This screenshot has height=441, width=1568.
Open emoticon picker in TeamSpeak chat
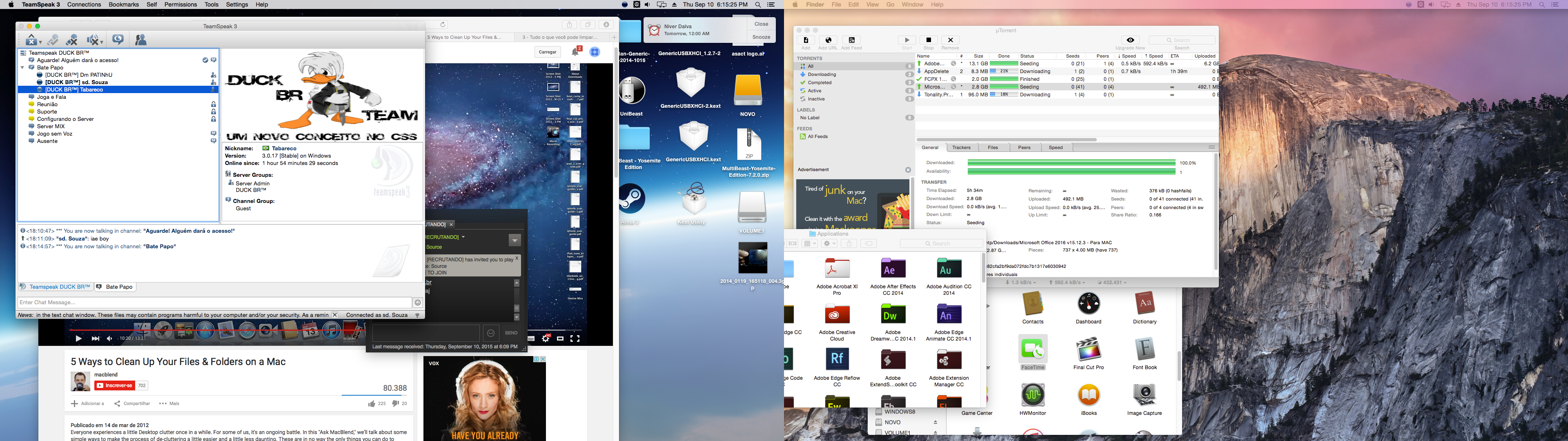coord(418,303)
